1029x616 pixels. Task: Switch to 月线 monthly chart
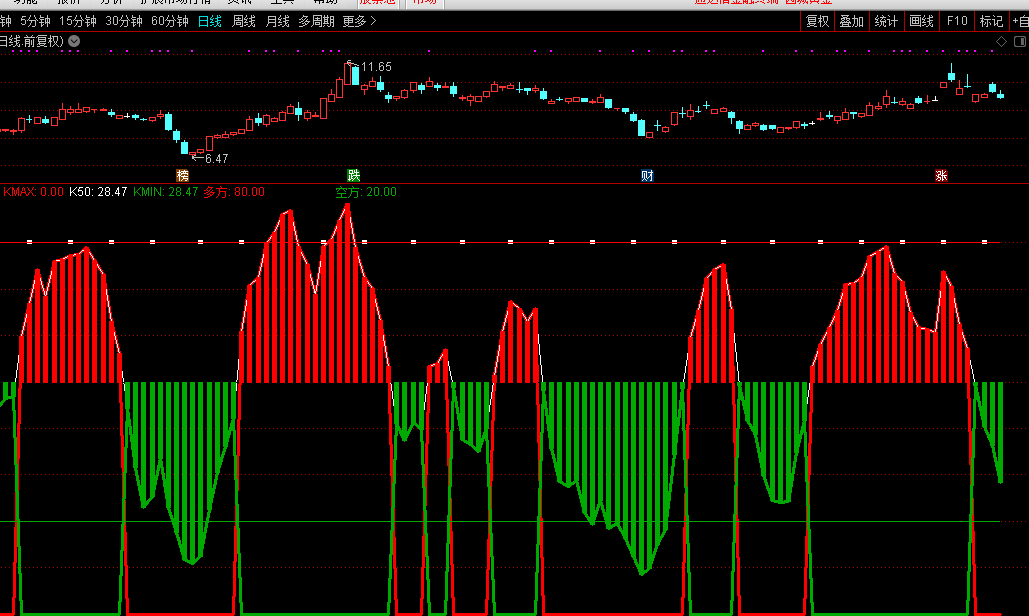pos(278,21)
